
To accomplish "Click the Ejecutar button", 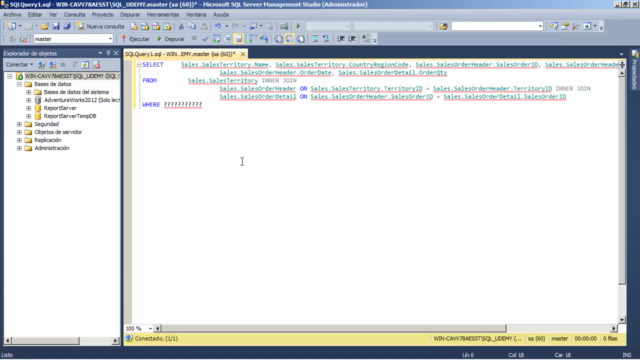I will click(136, 39).
